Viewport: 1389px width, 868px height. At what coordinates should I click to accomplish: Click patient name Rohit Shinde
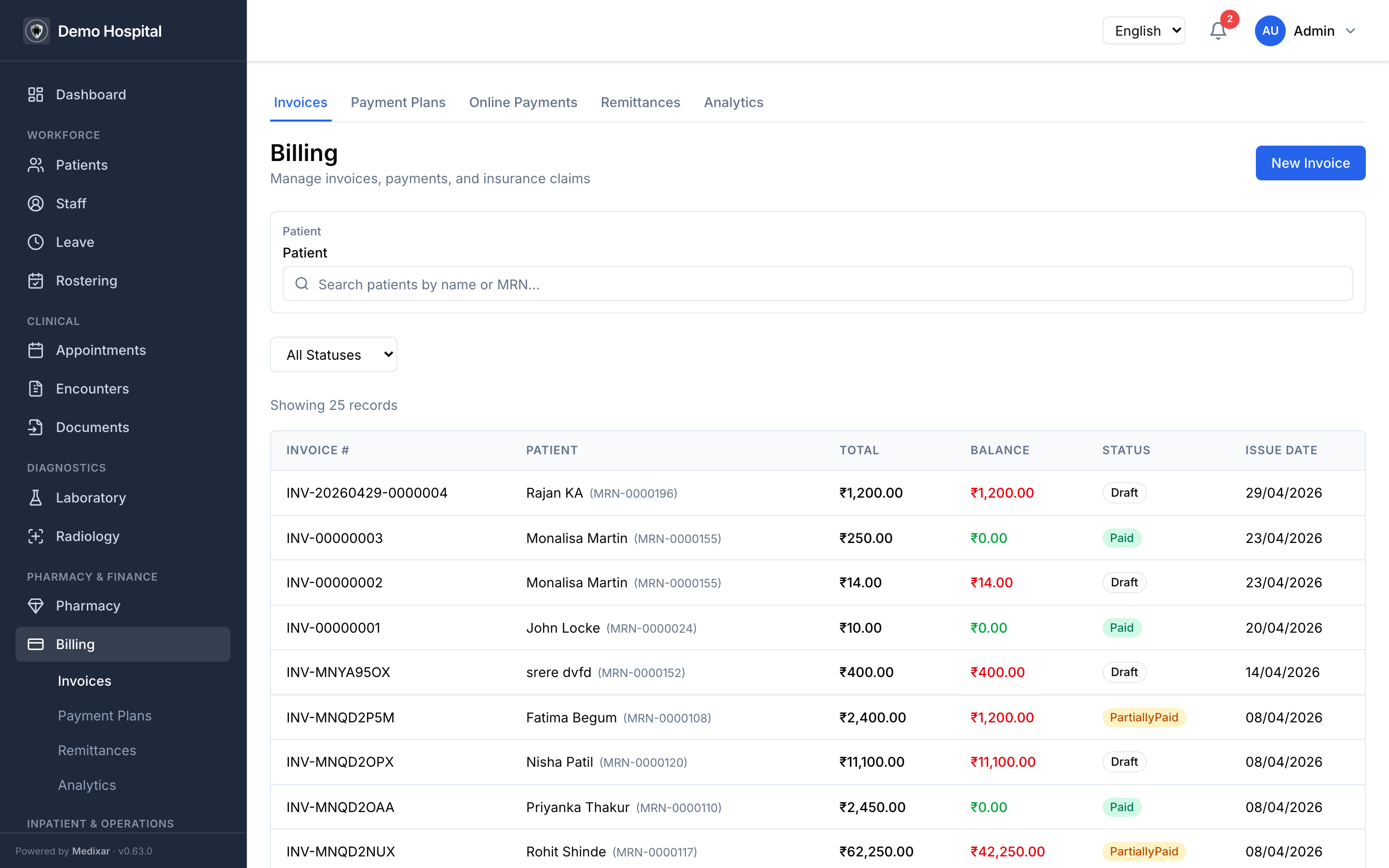tap(566, 851)
